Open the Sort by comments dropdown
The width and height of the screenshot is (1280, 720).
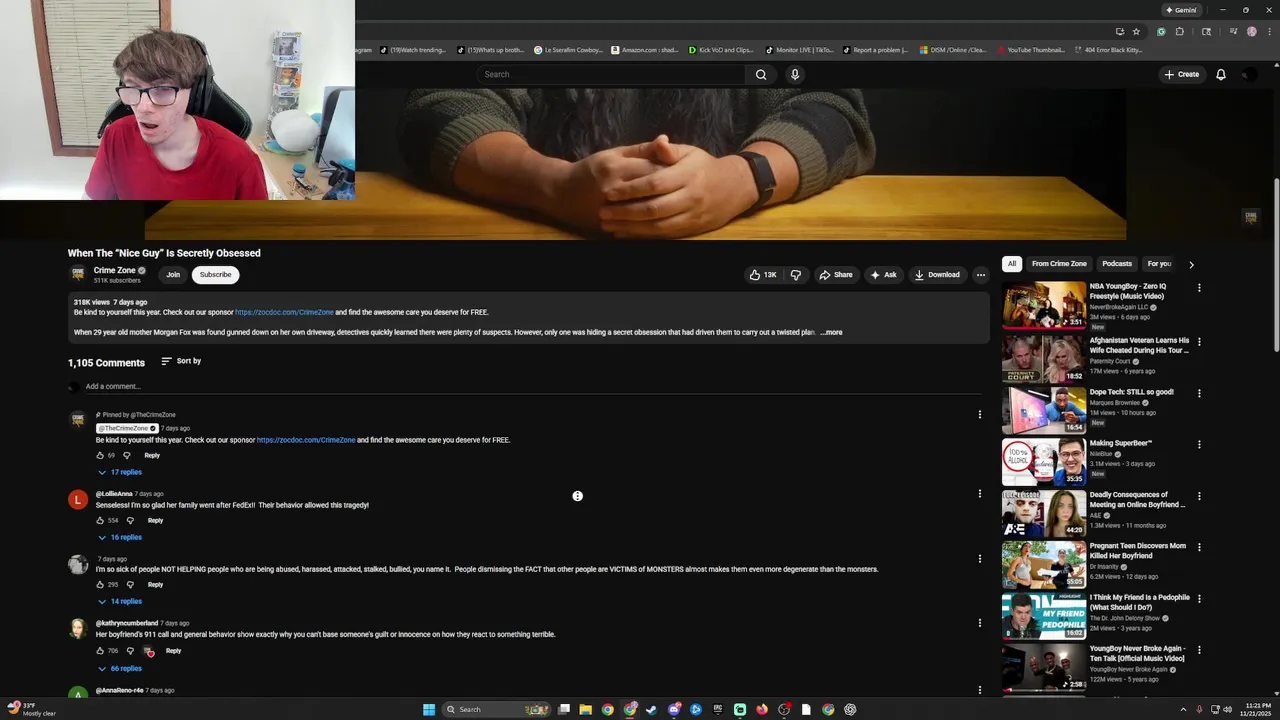(181, 361)
